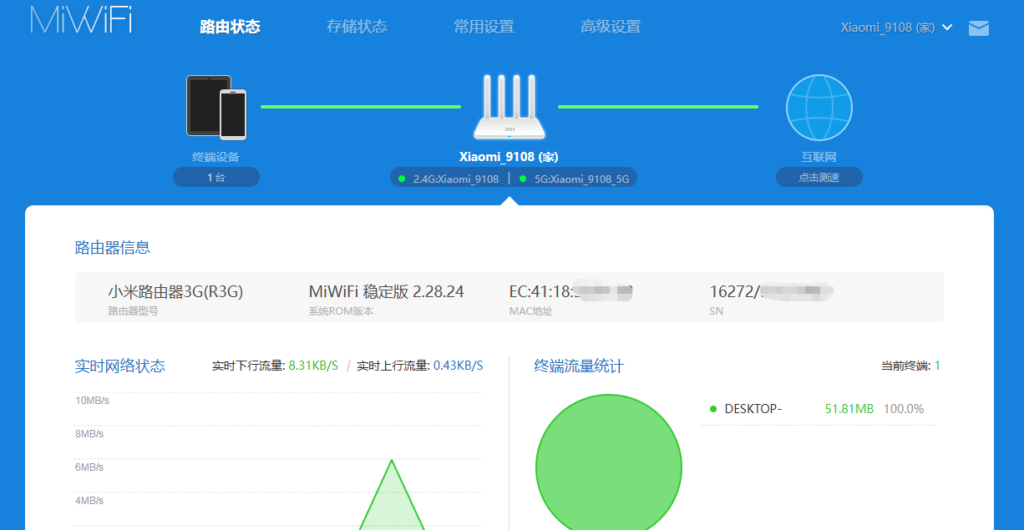Click the green dot beside 5G:Xiaomi_9108_5G
Viewport: 1024px width, 530px height.
tap(522, 178)
